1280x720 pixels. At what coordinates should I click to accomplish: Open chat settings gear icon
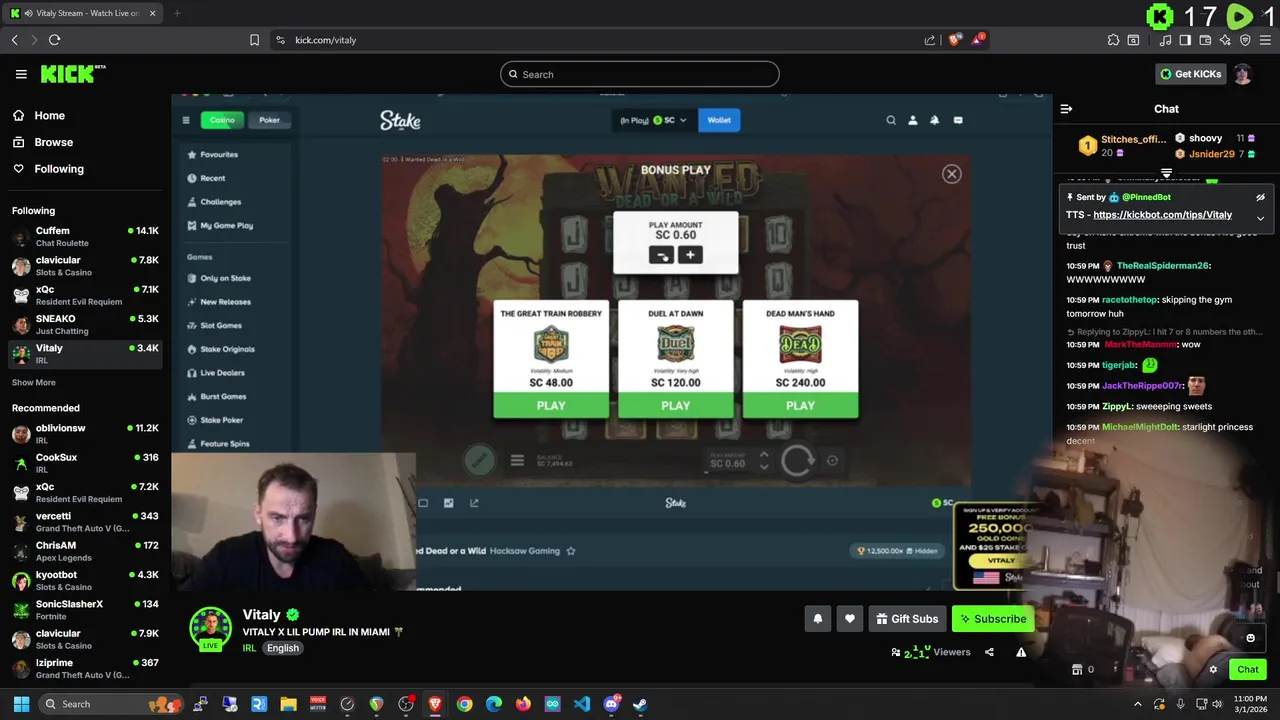(1213, 670)
